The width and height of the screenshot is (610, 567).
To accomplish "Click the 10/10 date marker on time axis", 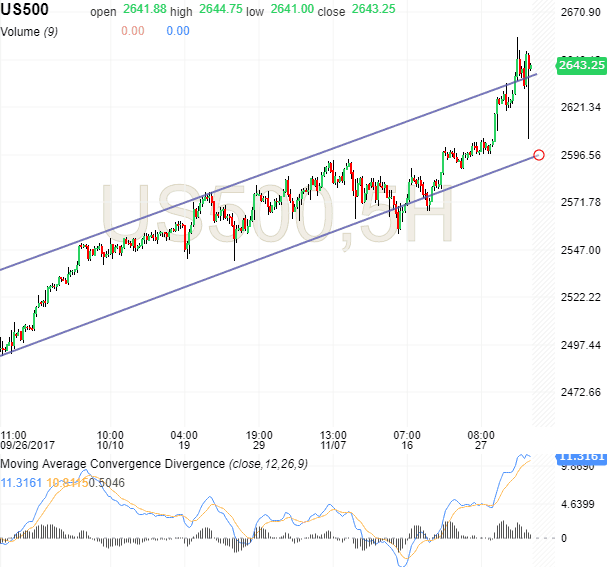I will click(110, 447).
